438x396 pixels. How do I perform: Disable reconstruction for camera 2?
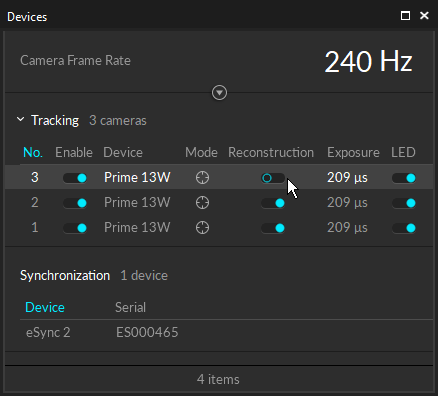(273, 203)
